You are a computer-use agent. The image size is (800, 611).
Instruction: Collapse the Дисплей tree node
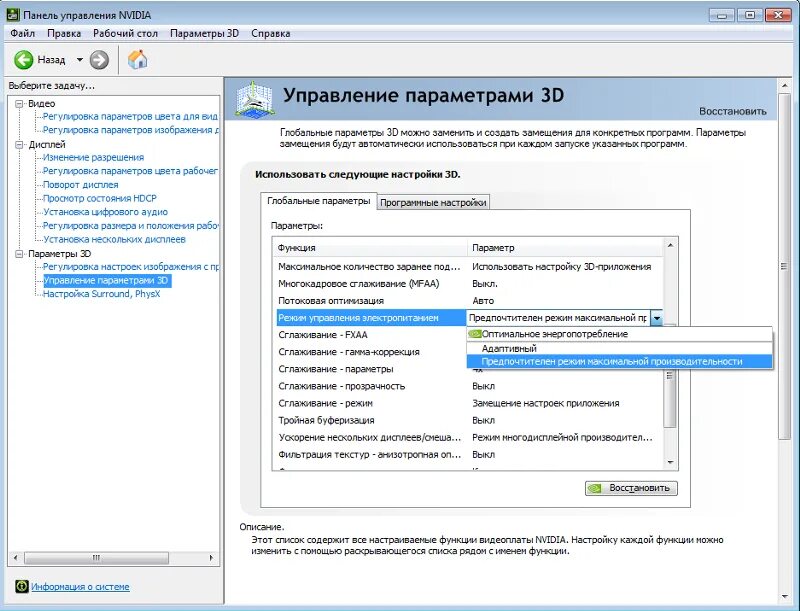(x=19, y=145)
